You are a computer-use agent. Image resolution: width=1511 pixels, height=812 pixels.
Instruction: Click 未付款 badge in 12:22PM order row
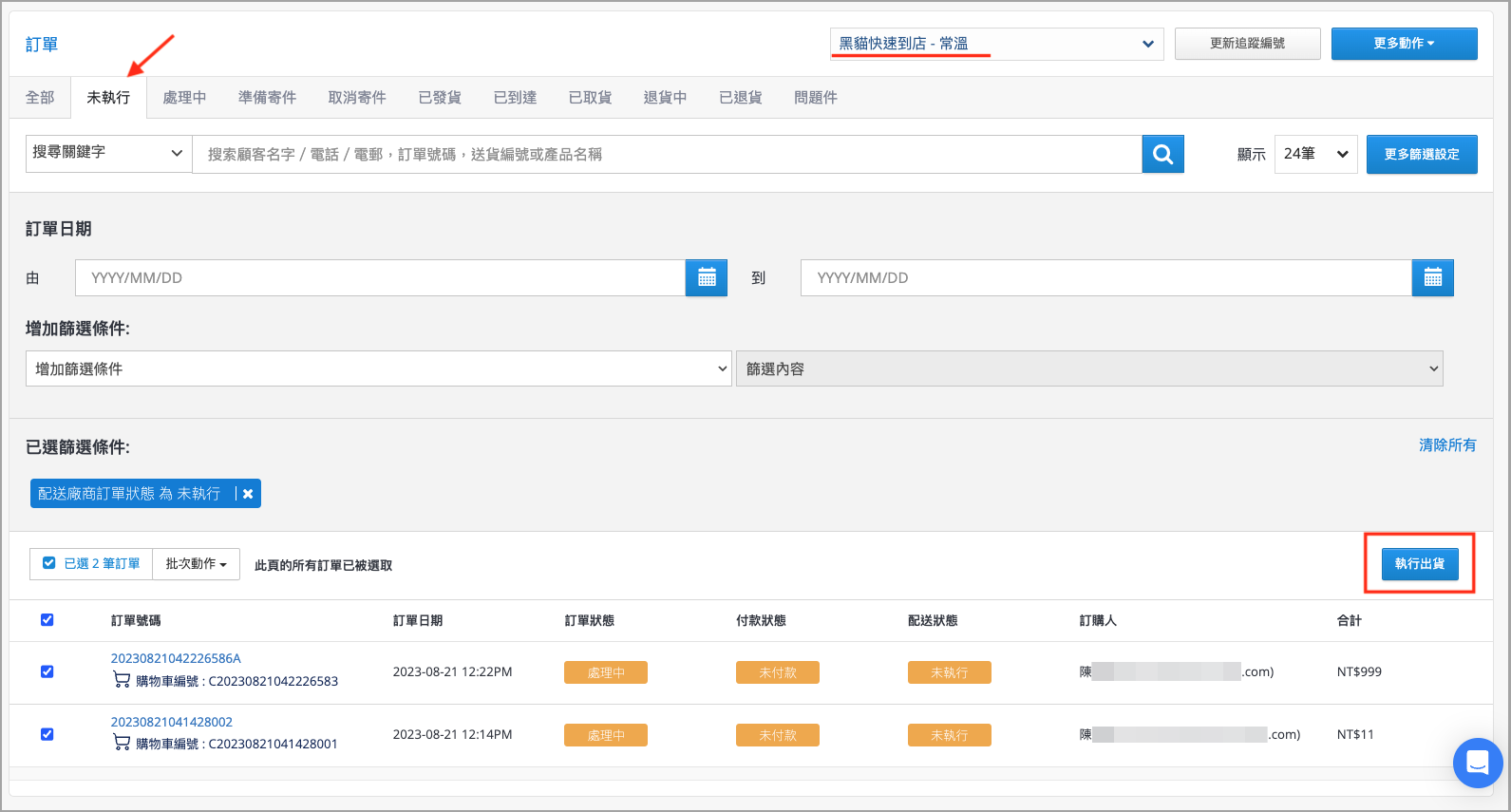tap(778, 672)
